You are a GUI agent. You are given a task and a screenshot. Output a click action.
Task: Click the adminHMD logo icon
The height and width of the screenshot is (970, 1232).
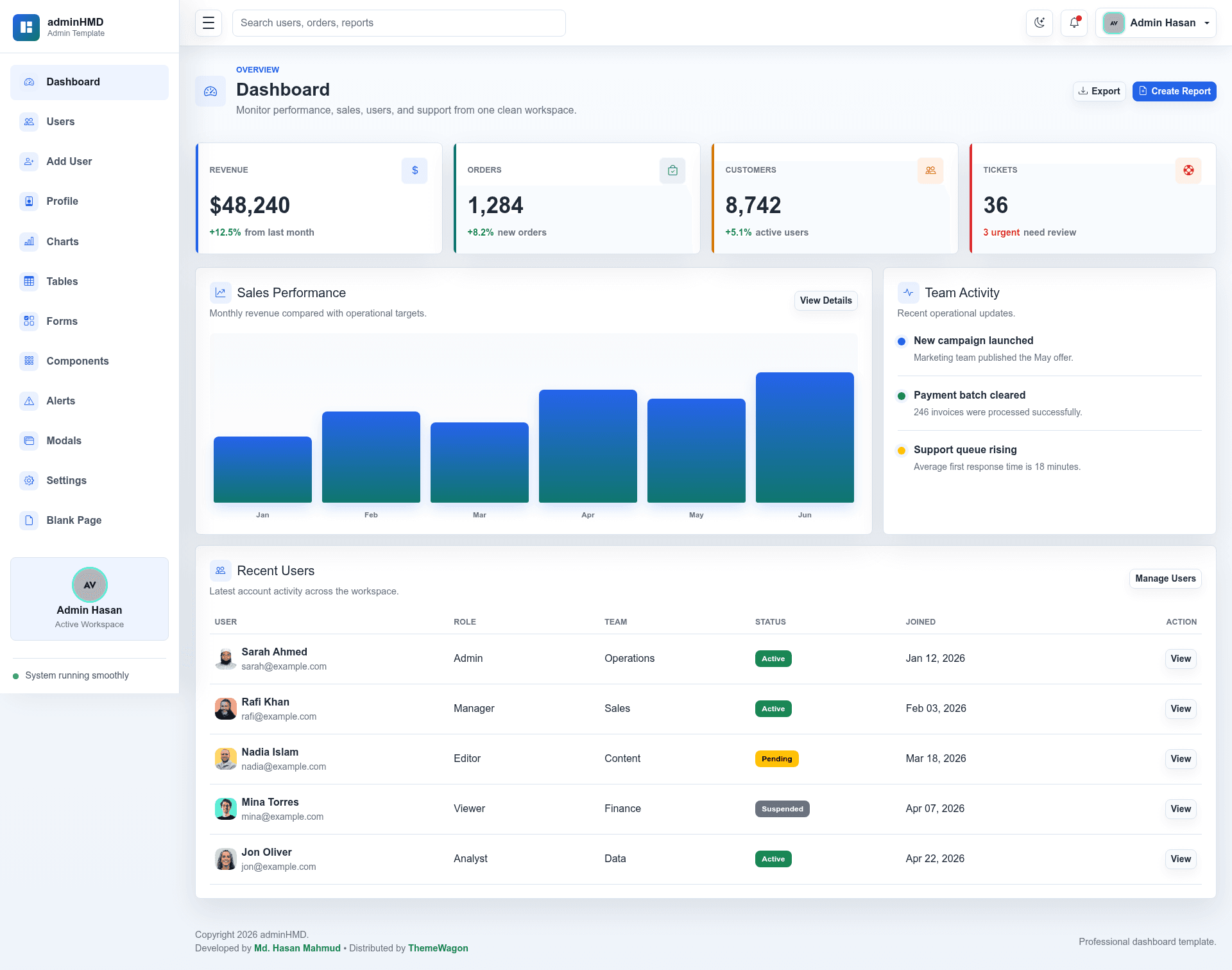click(26, 27)
